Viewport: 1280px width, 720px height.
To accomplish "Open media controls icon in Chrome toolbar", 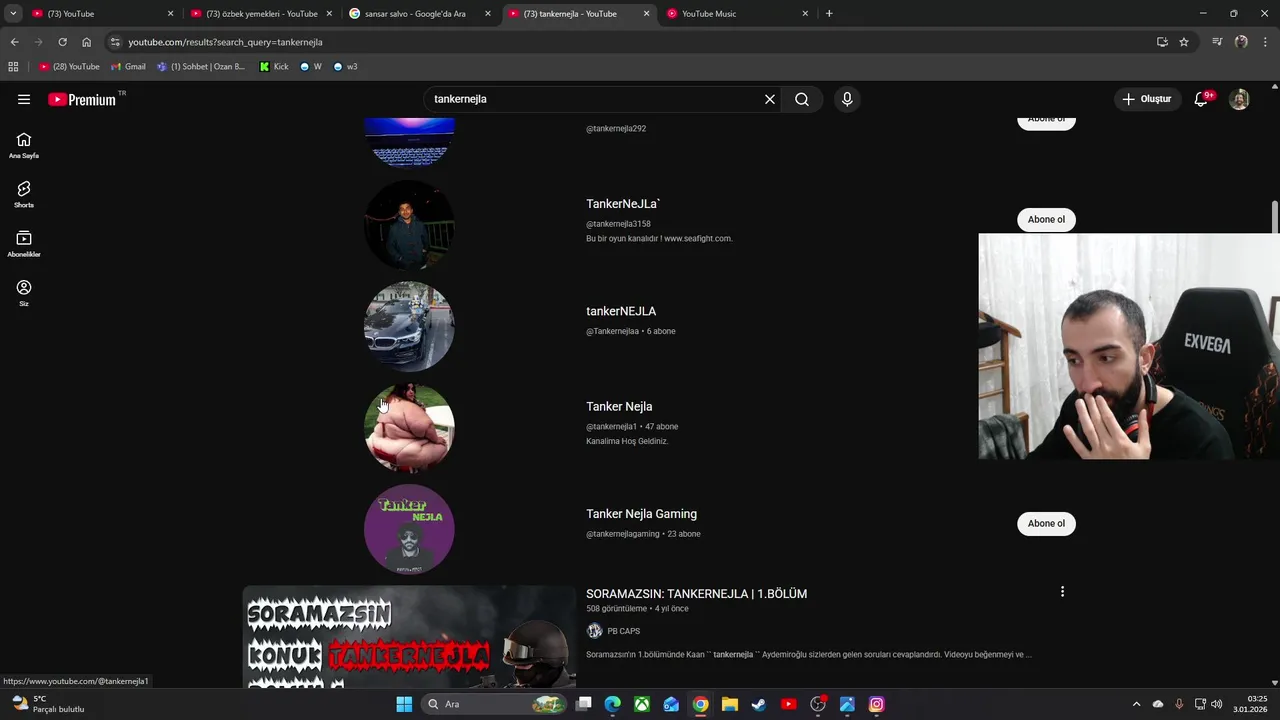I will click(1217, 42).
